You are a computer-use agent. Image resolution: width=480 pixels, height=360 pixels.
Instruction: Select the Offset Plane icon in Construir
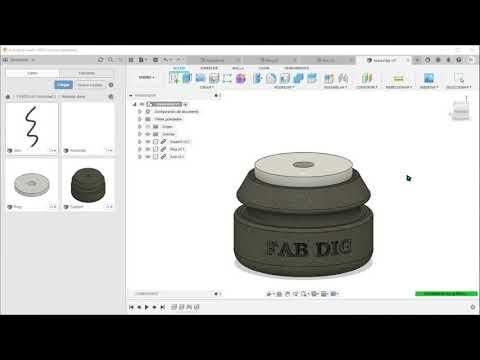[x=367, y=78]
